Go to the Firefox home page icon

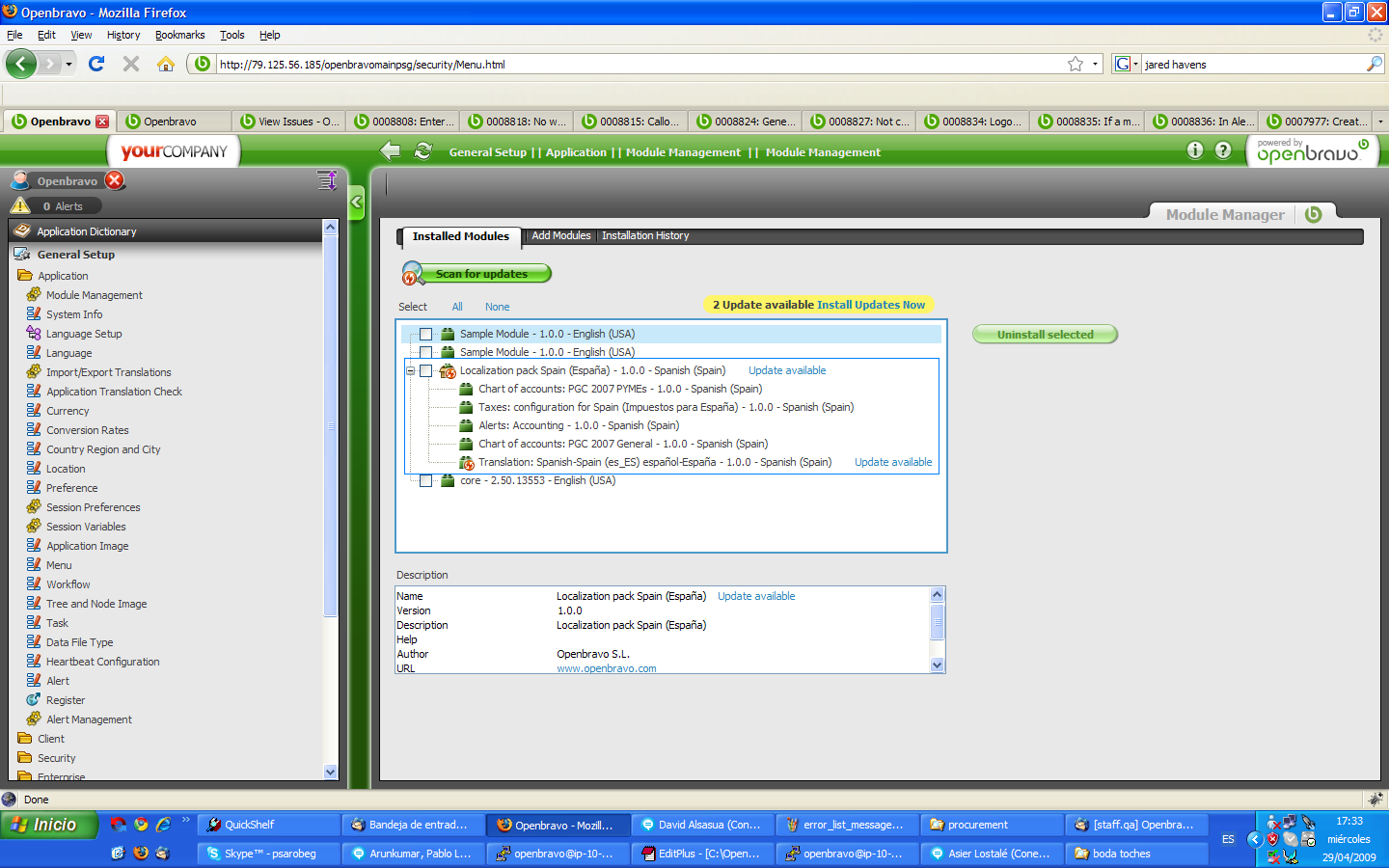pos(166,64)
